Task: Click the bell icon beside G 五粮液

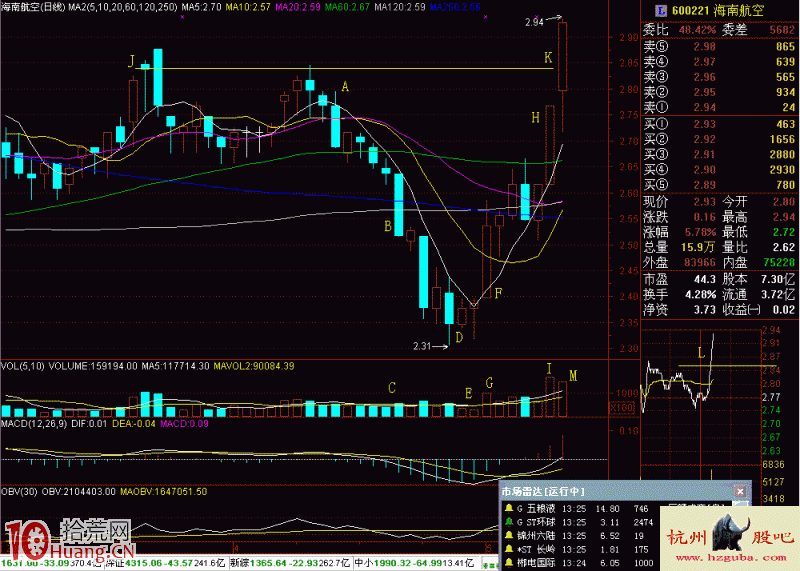Action: (x=509, y=508)
